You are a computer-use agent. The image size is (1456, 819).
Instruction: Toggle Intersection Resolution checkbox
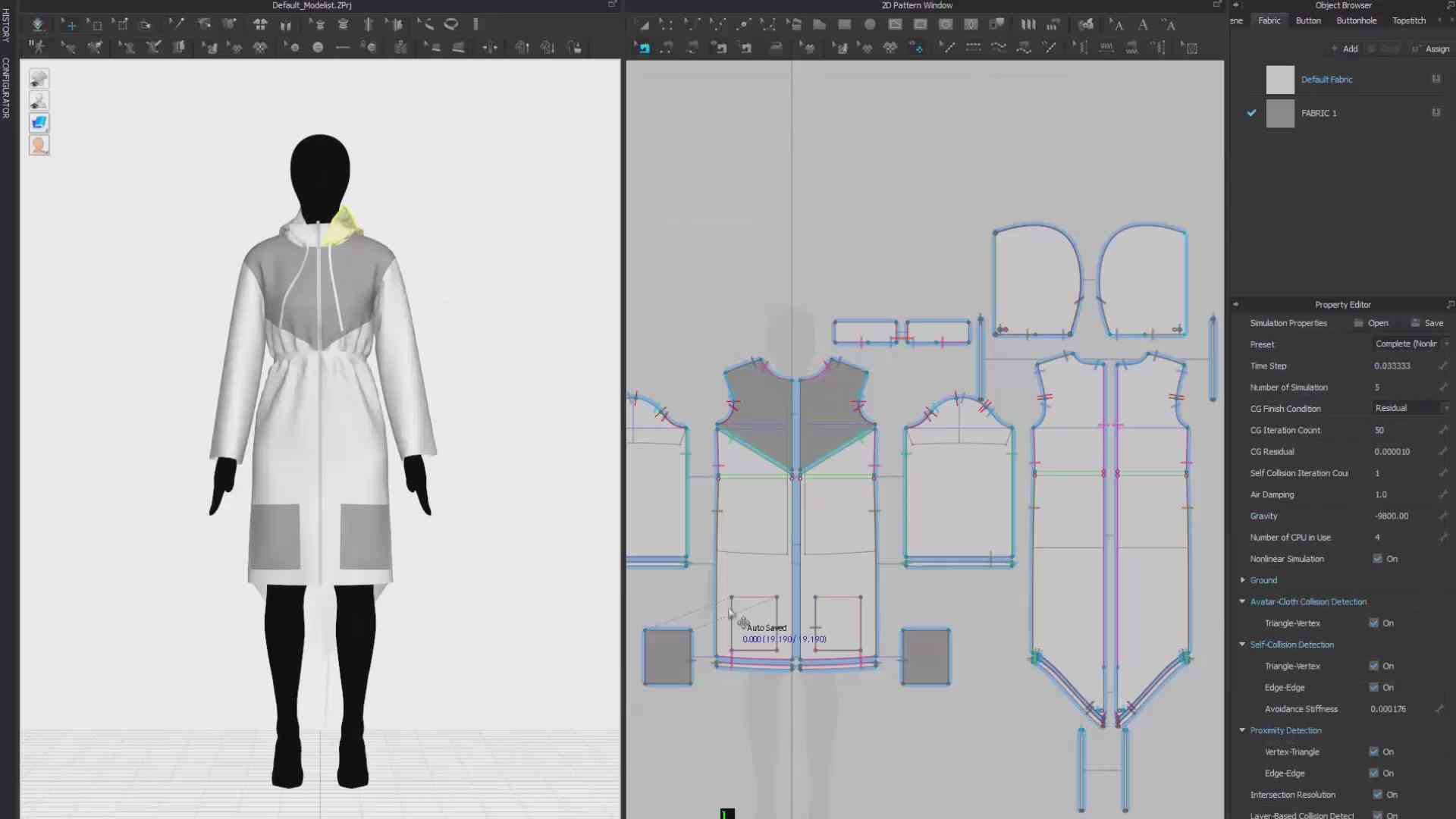[1377, 795]
